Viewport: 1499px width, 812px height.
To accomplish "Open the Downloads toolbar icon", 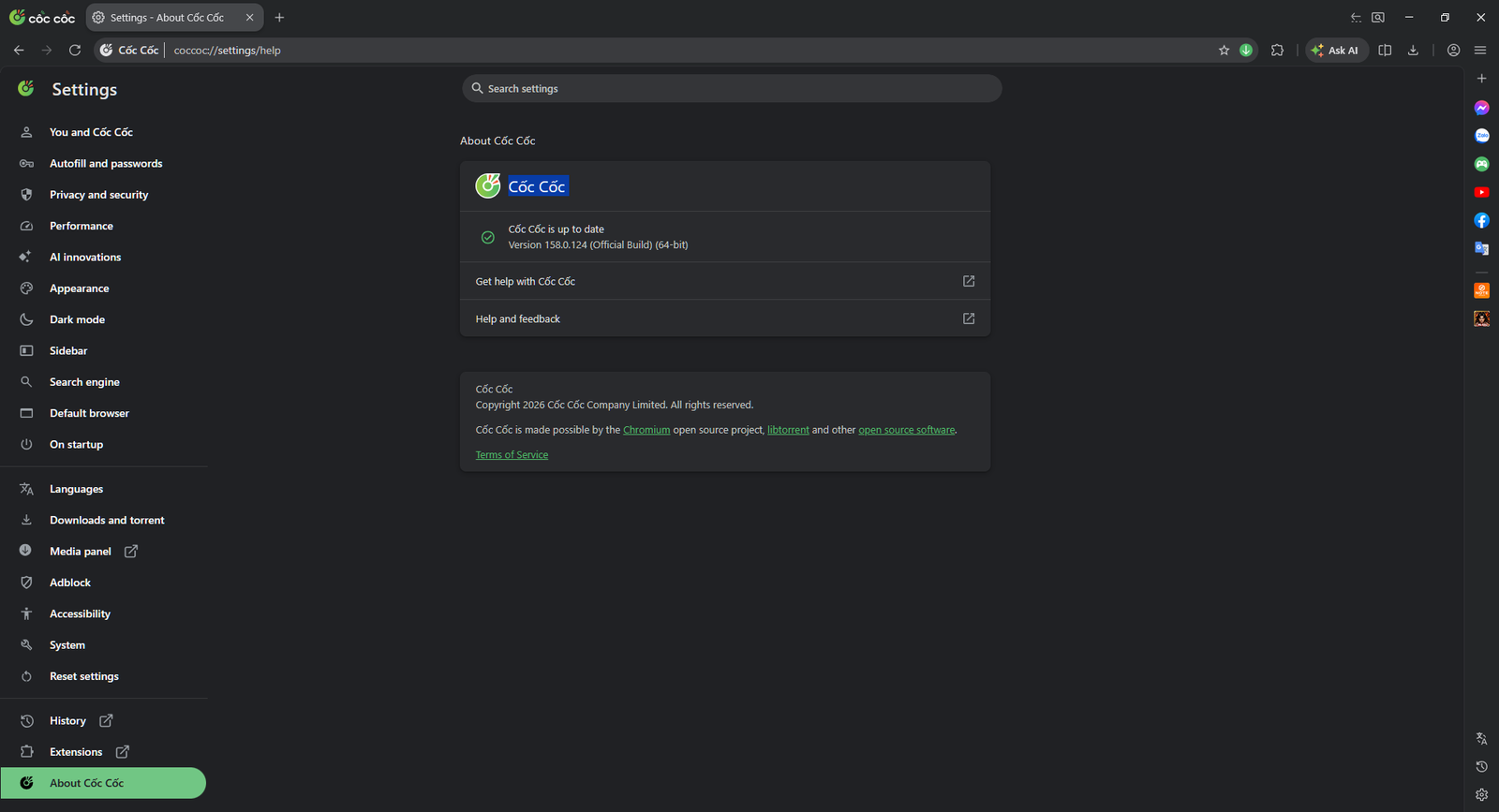I will 1413,51.
